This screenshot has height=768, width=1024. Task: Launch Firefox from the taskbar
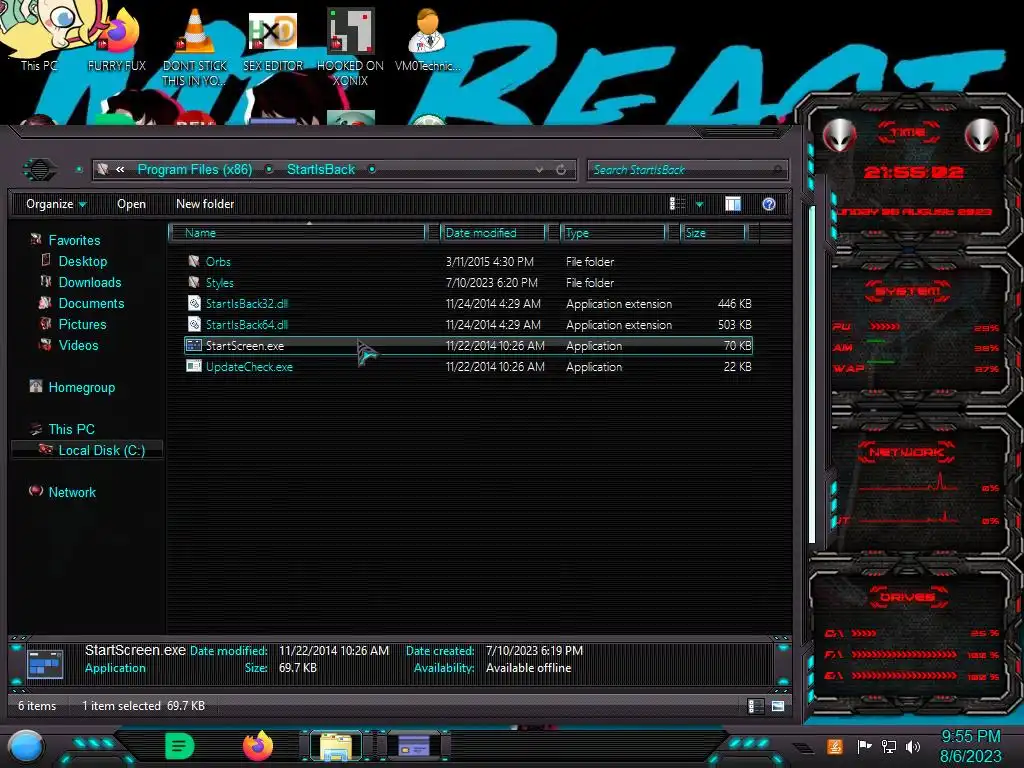point(258,746)
